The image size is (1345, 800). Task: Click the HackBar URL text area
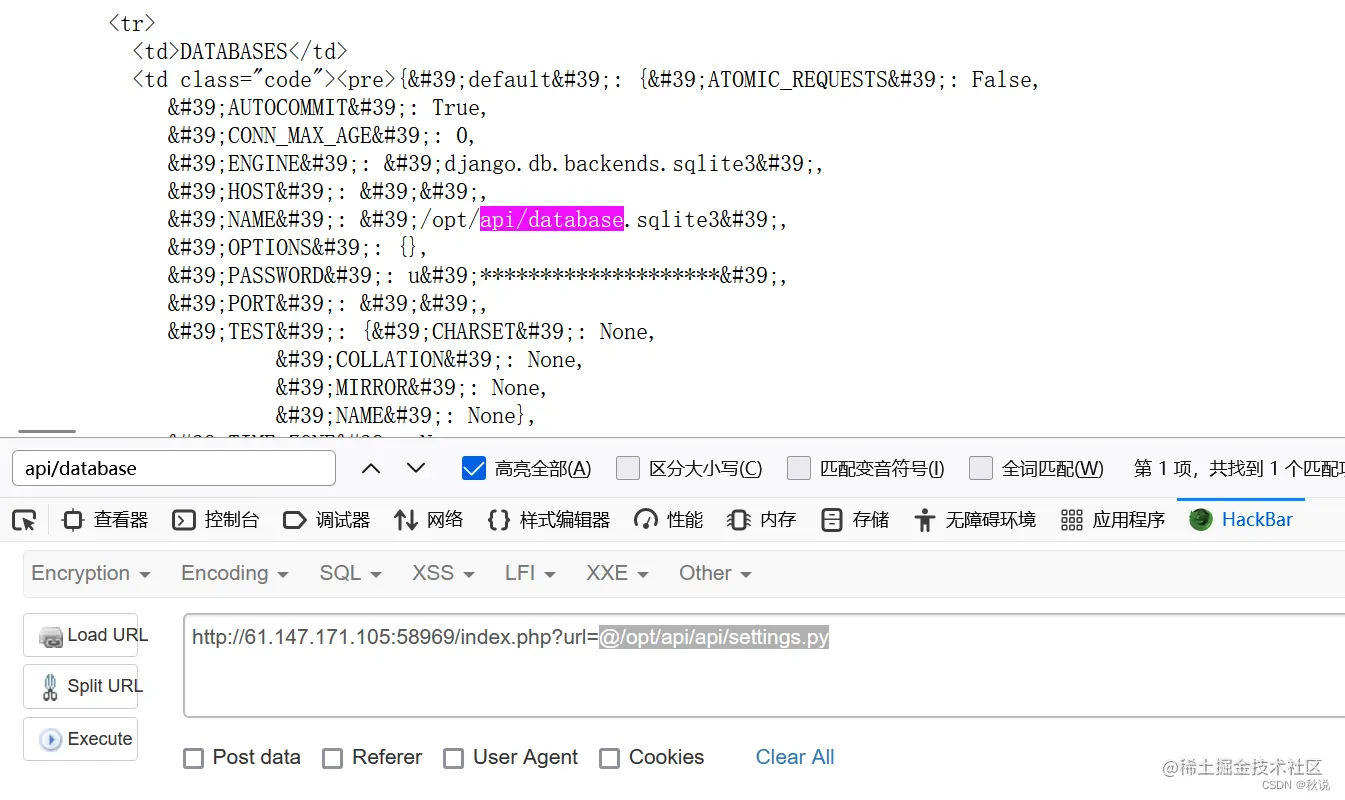(x=764, y=665)
